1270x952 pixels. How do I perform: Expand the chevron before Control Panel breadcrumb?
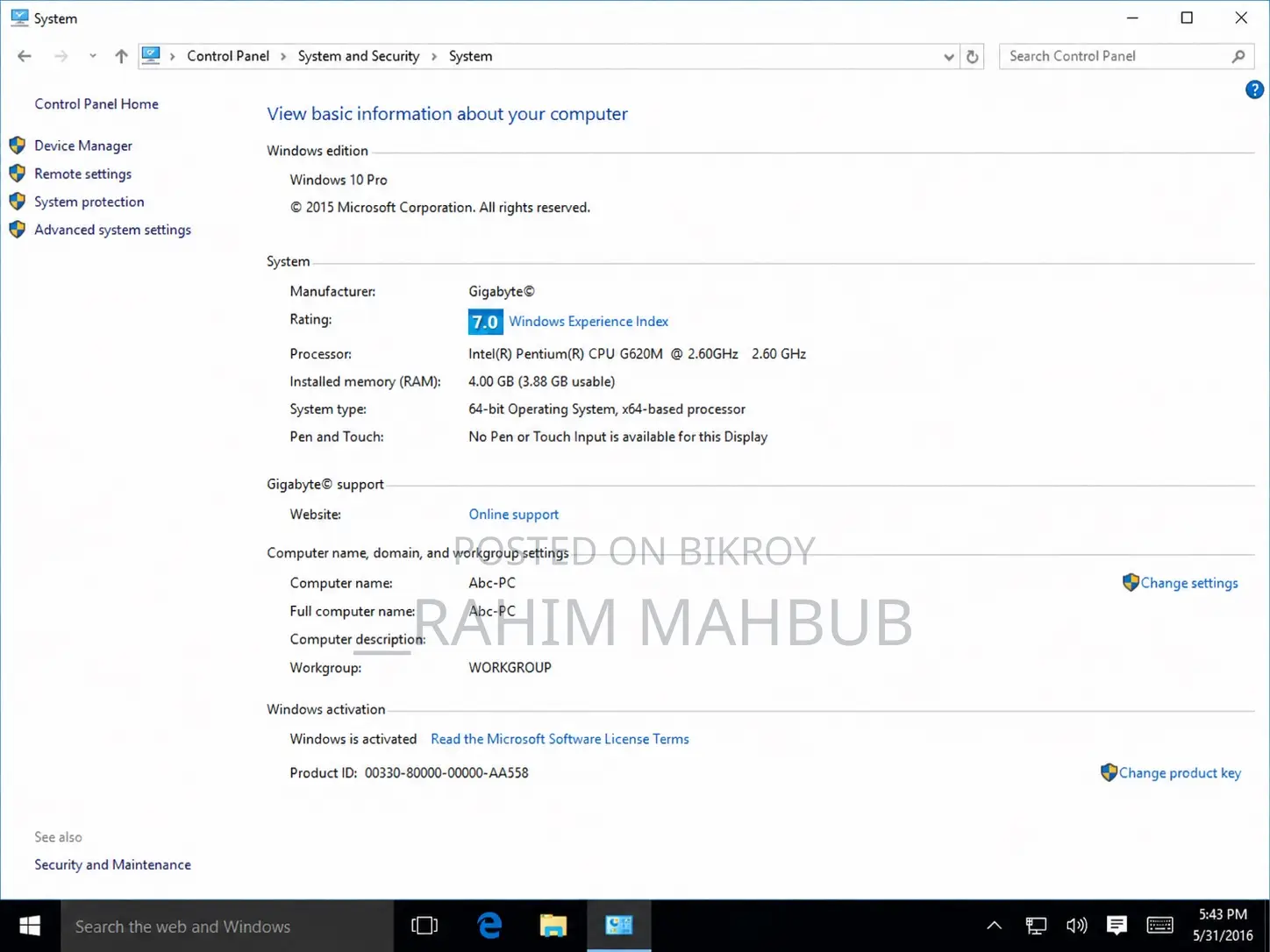tap(173, 56)
